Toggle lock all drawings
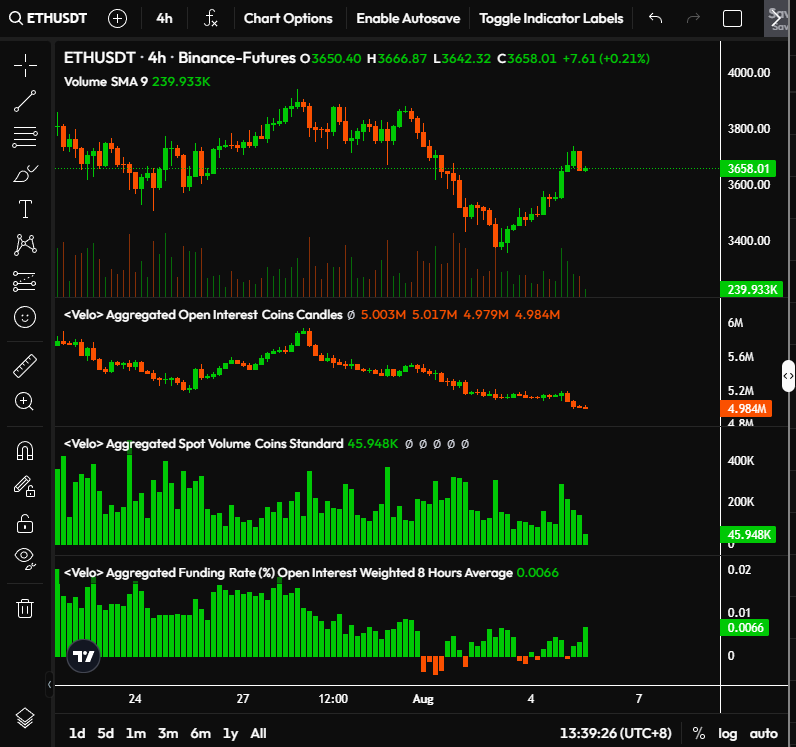 pos(25,523)
